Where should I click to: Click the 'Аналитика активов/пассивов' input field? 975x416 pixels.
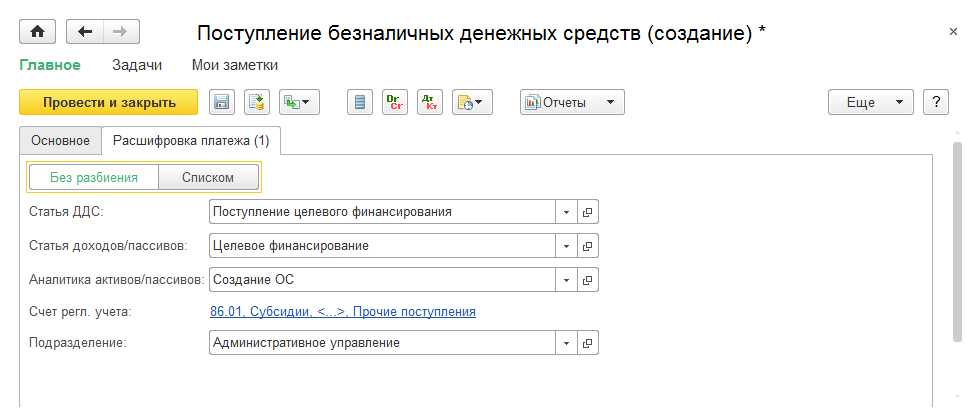tap(382, 278)
